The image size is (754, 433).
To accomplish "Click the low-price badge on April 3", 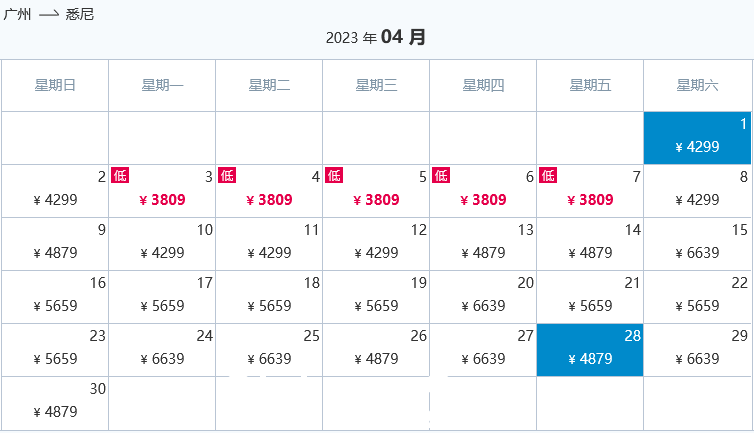I will (x=120, y=175).
